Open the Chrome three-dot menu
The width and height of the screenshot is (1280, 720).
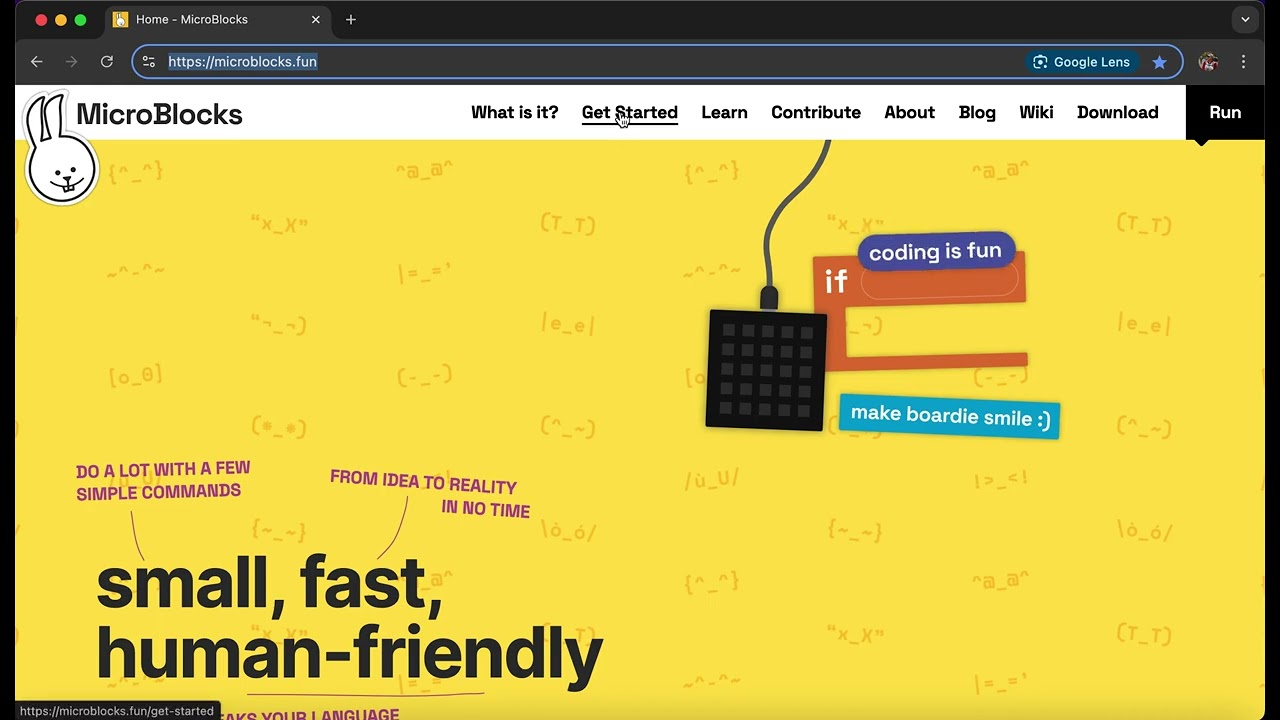pyautogui.click(x=1244, y=62)
